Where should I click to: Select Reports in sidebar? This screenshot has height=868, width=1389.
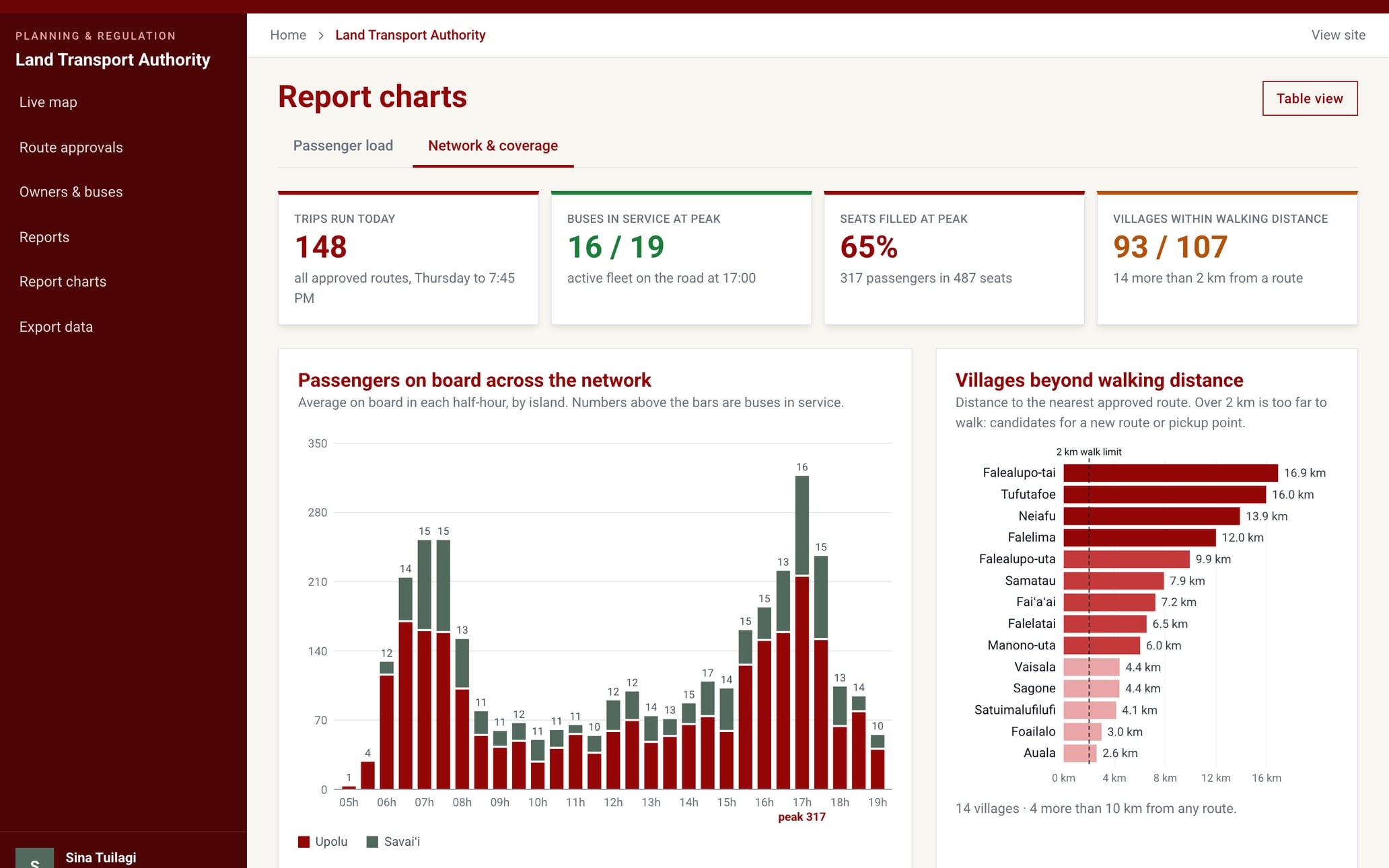point(44,237)
